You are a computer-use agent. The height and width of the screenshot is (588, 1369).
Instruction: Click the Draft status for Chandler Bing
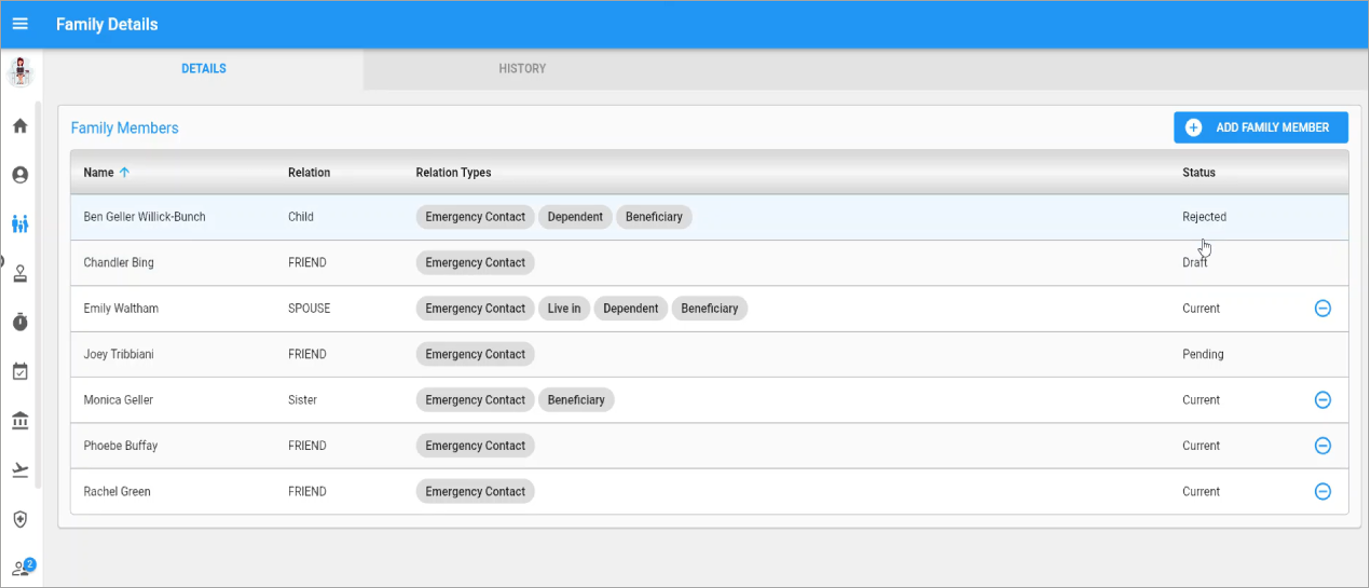(x=1194, y=263)
